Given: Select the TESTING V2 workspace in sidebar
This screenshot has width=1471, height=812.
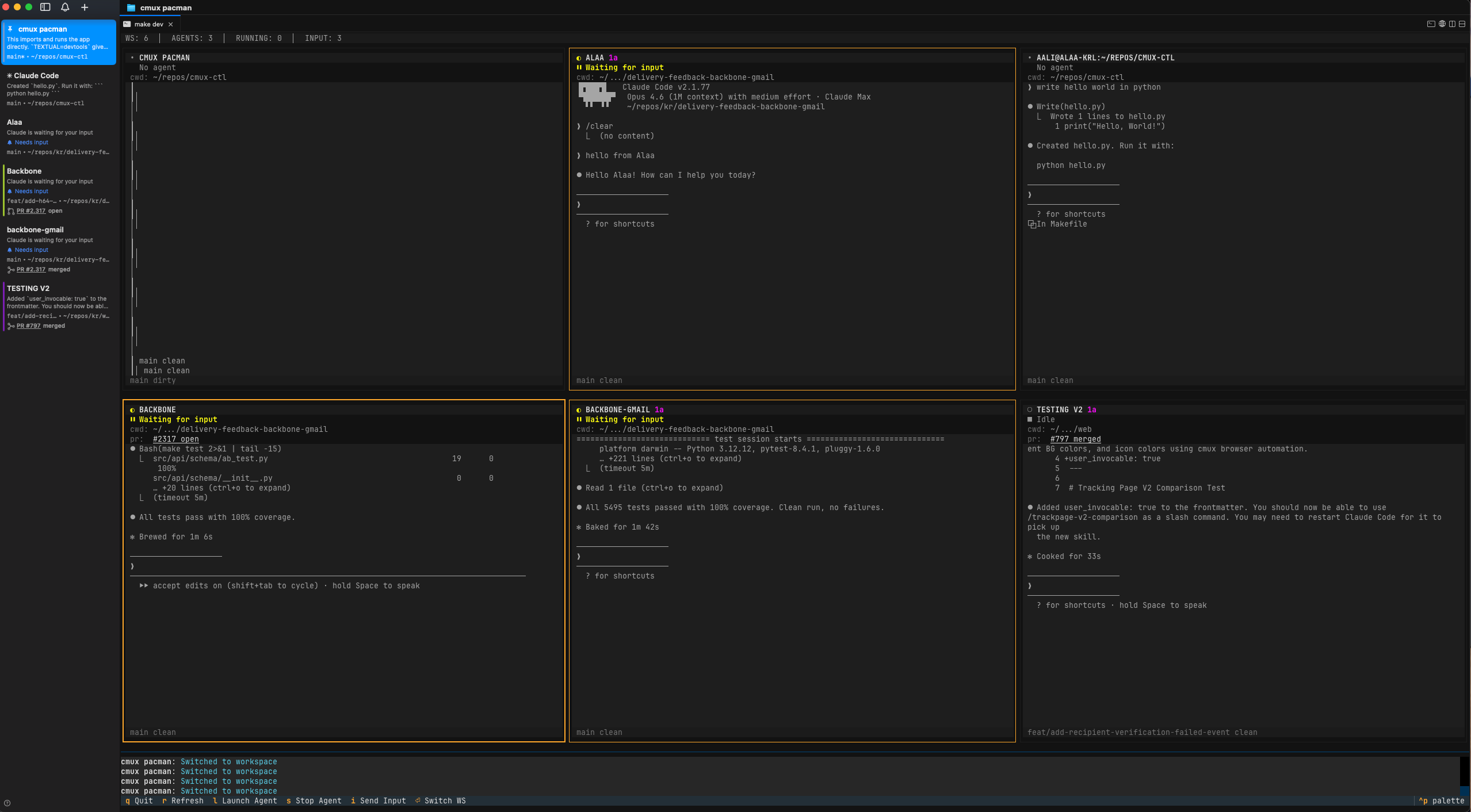Looking at the screenshot, I should pos(59,307).
